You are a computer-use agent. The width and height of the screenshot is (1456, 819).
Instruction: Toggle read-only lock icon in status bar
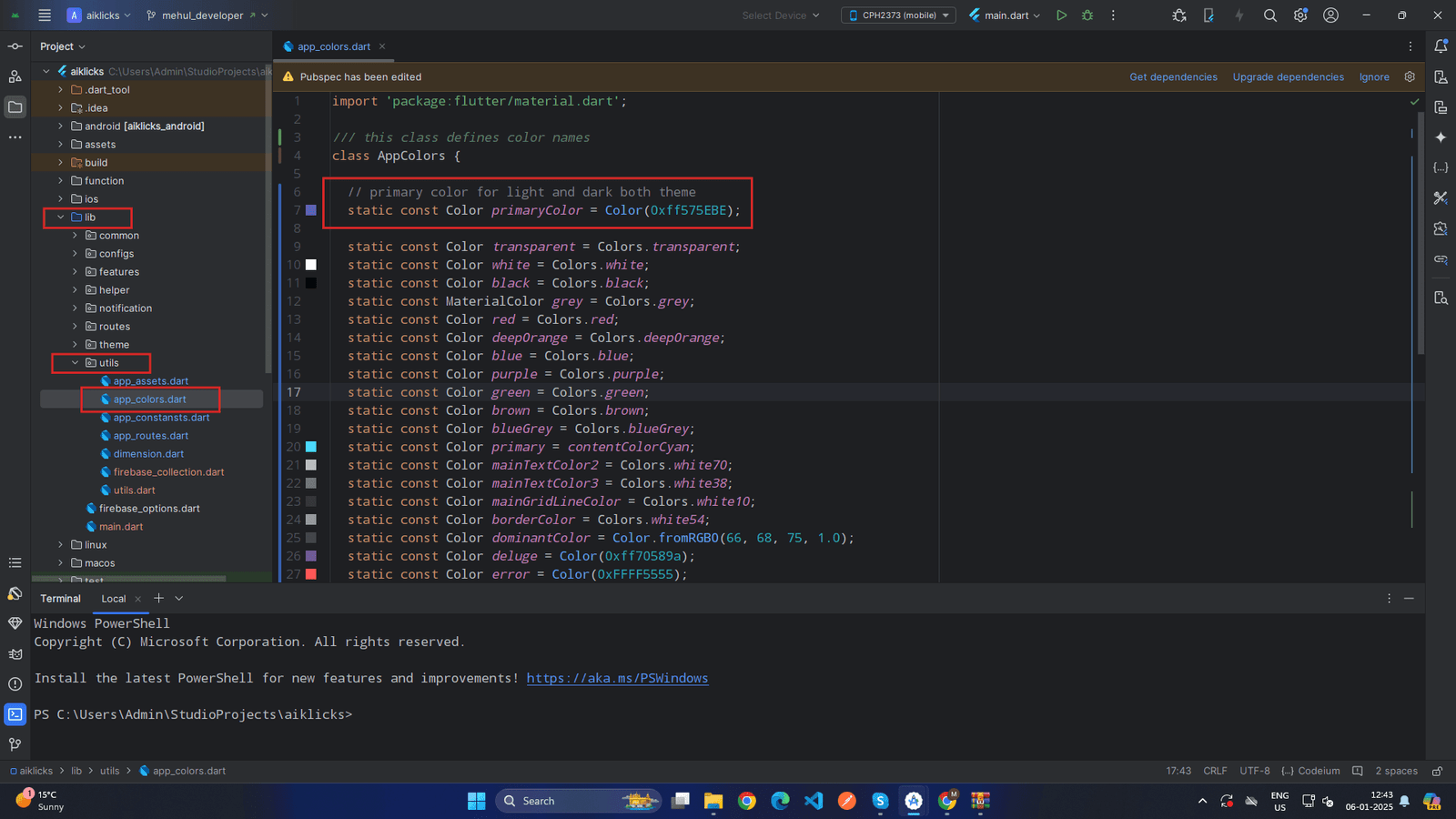pos(1437,771)
